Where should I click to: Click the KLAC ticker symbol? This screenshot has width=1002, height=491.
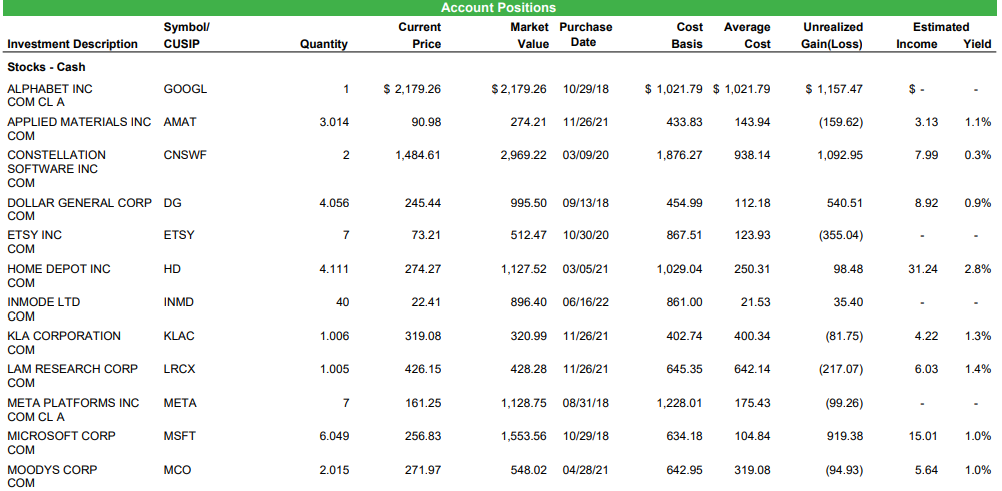pos(179,336)
